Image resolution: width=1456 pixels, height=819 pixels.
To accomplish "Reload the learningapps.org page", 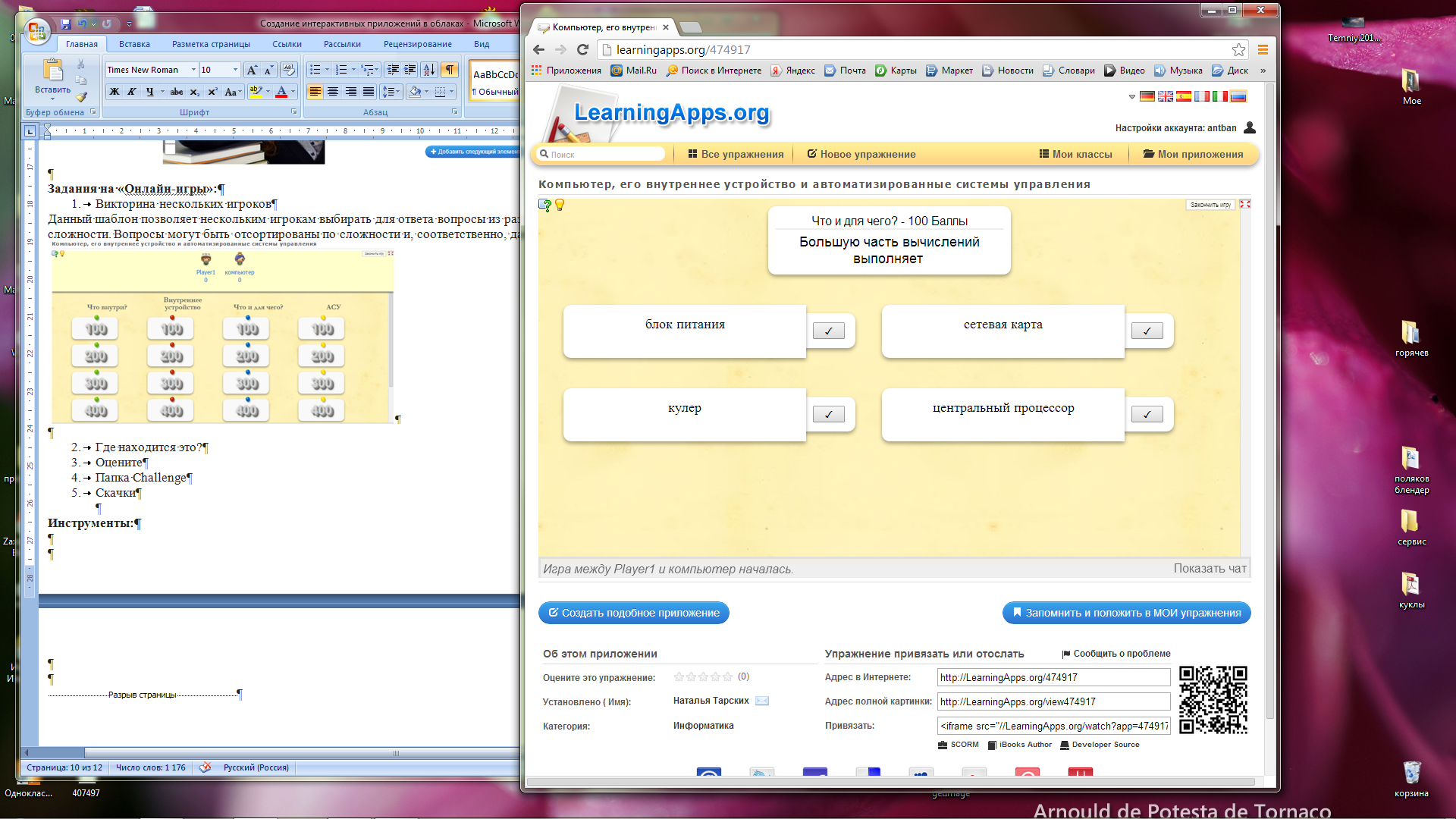I will coord(582,49).
